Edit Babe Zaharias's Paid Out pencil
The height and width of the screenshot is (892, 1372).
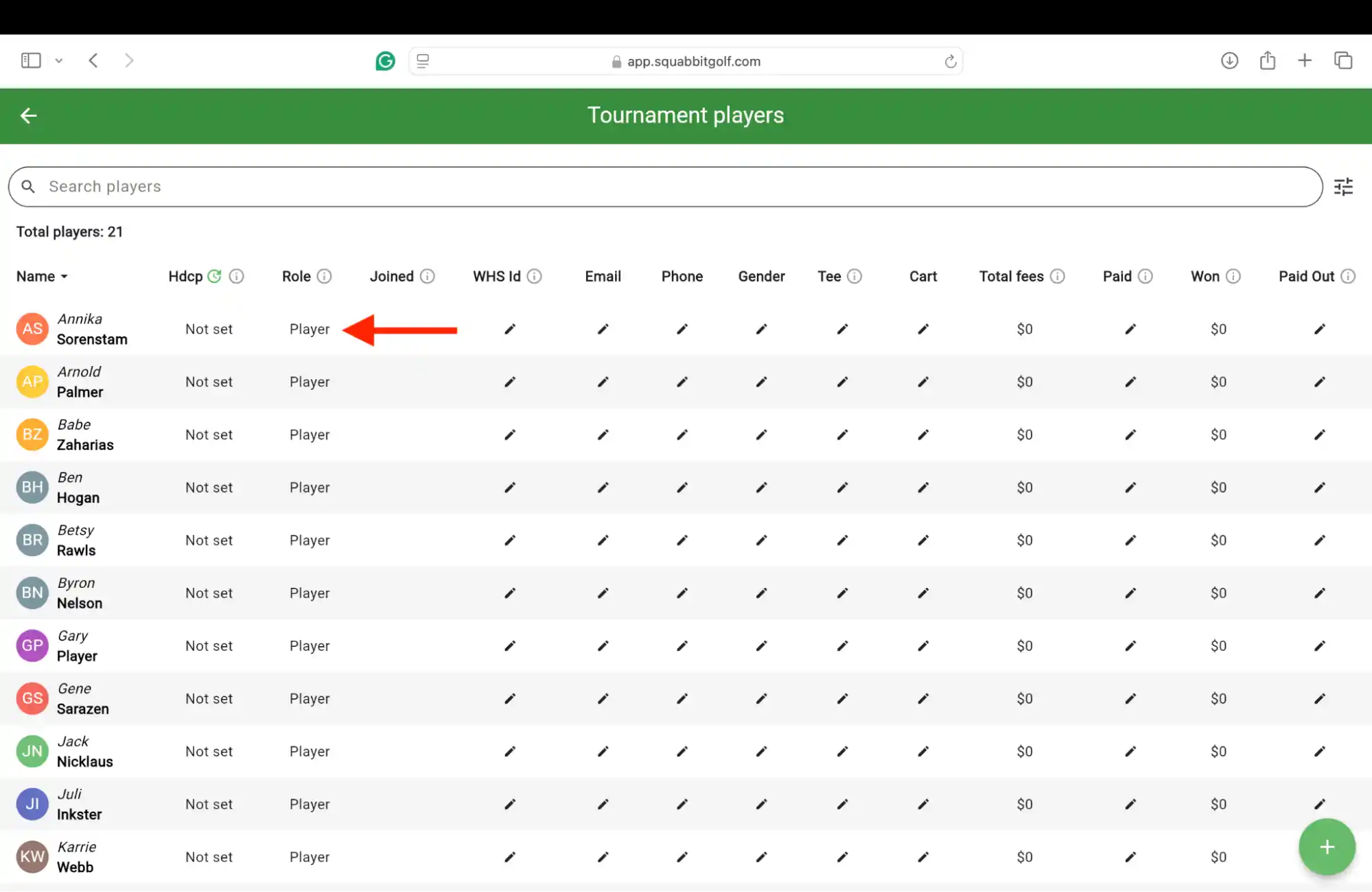(1319, 435)
